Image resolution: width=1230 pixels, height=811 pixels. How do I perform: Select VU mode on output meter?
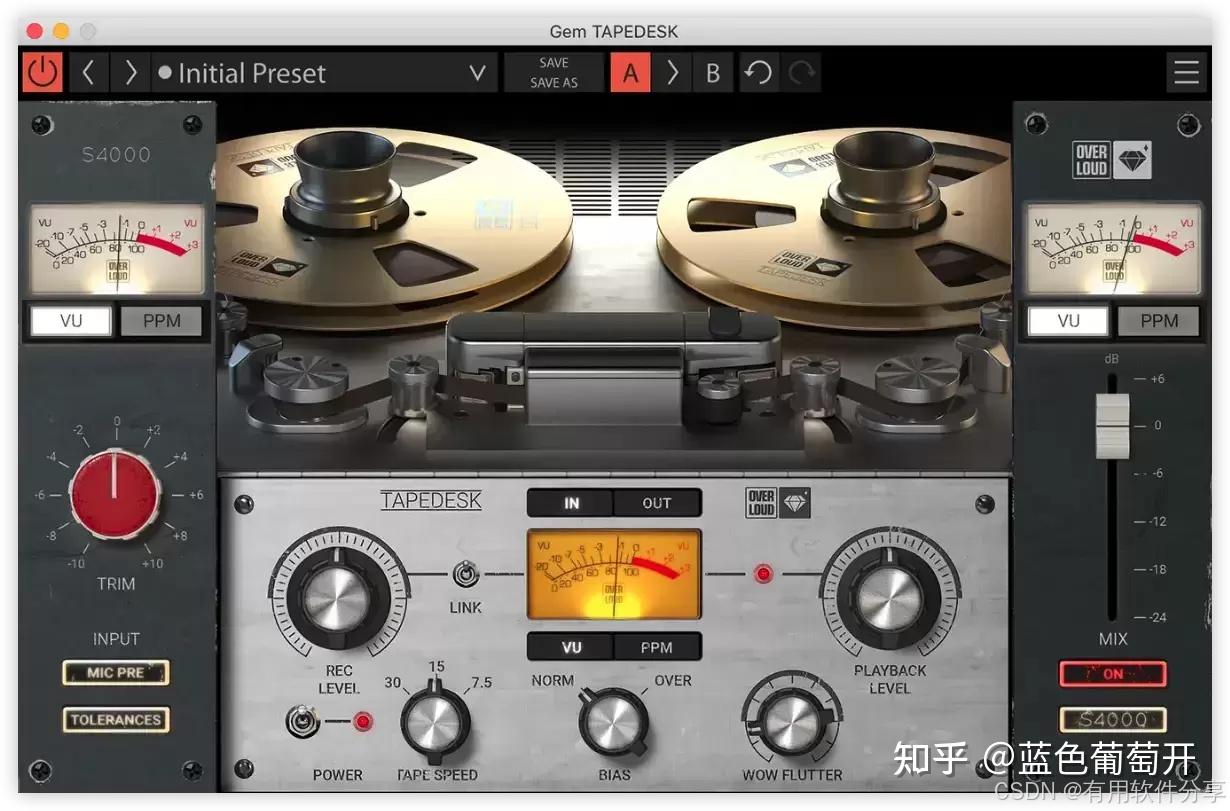pos(1069,321)
